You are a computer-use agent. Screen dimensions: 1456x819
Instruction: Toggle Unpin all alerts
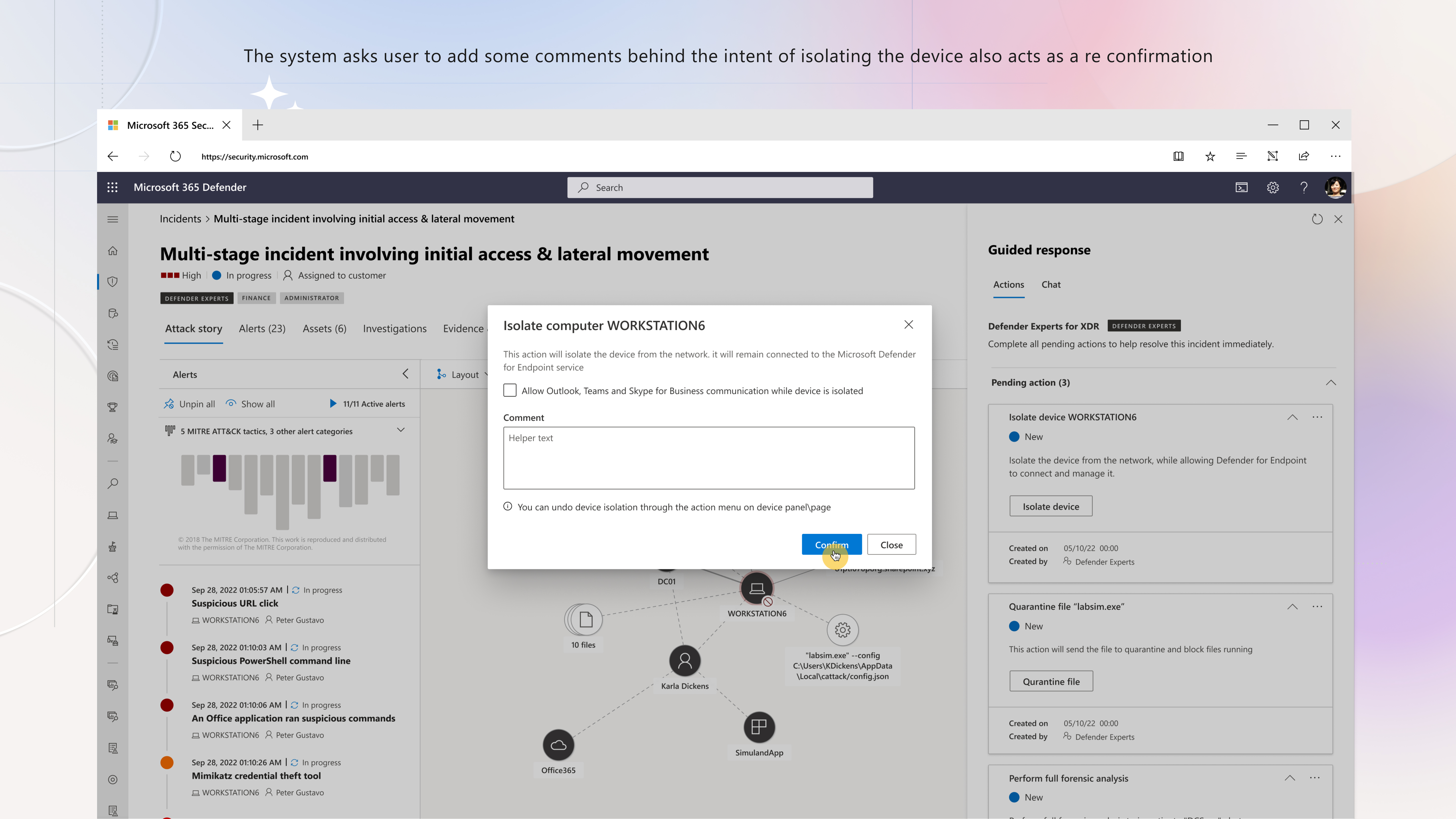pos(189,404)
